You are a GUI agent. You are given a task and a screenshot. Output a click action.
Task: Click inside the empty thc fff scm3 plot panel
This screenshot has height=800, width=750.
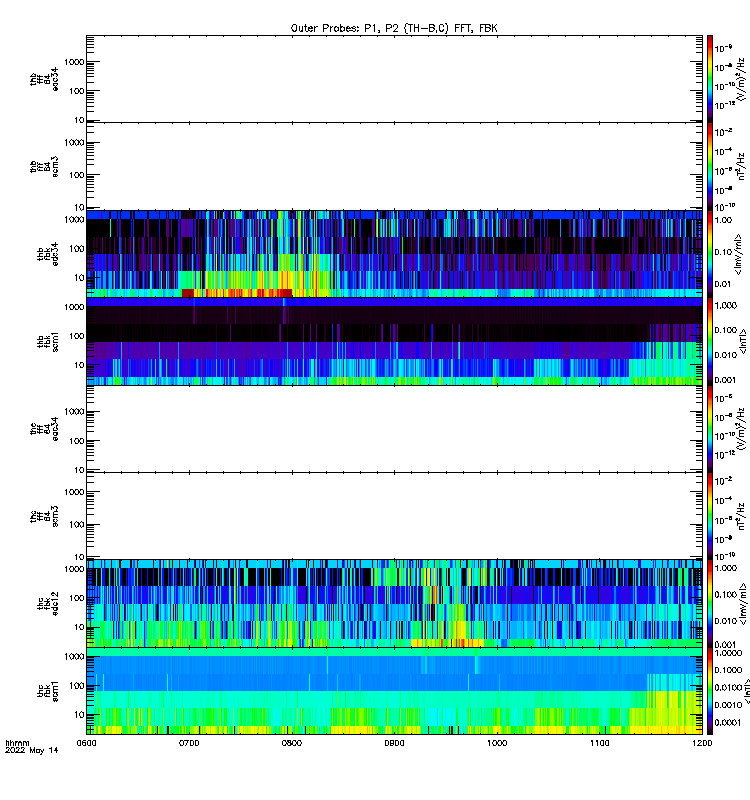tap(394, 516)
